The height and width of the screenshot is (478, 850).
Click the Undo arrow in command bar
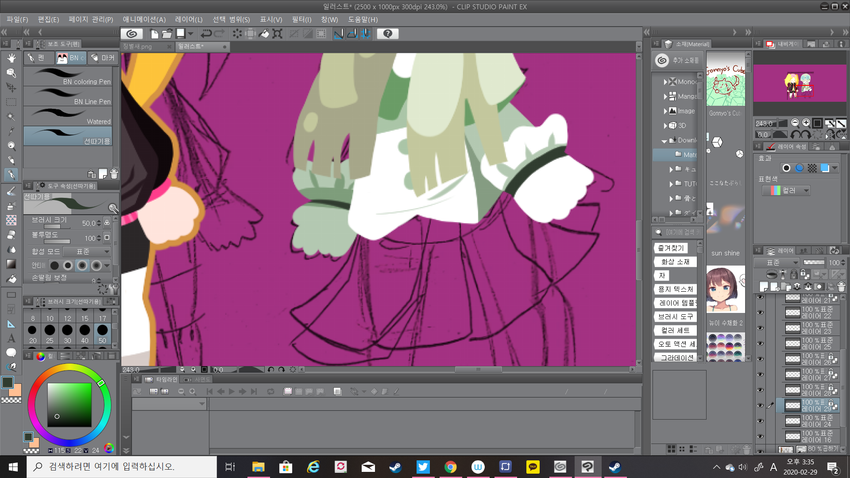(206, 34)
